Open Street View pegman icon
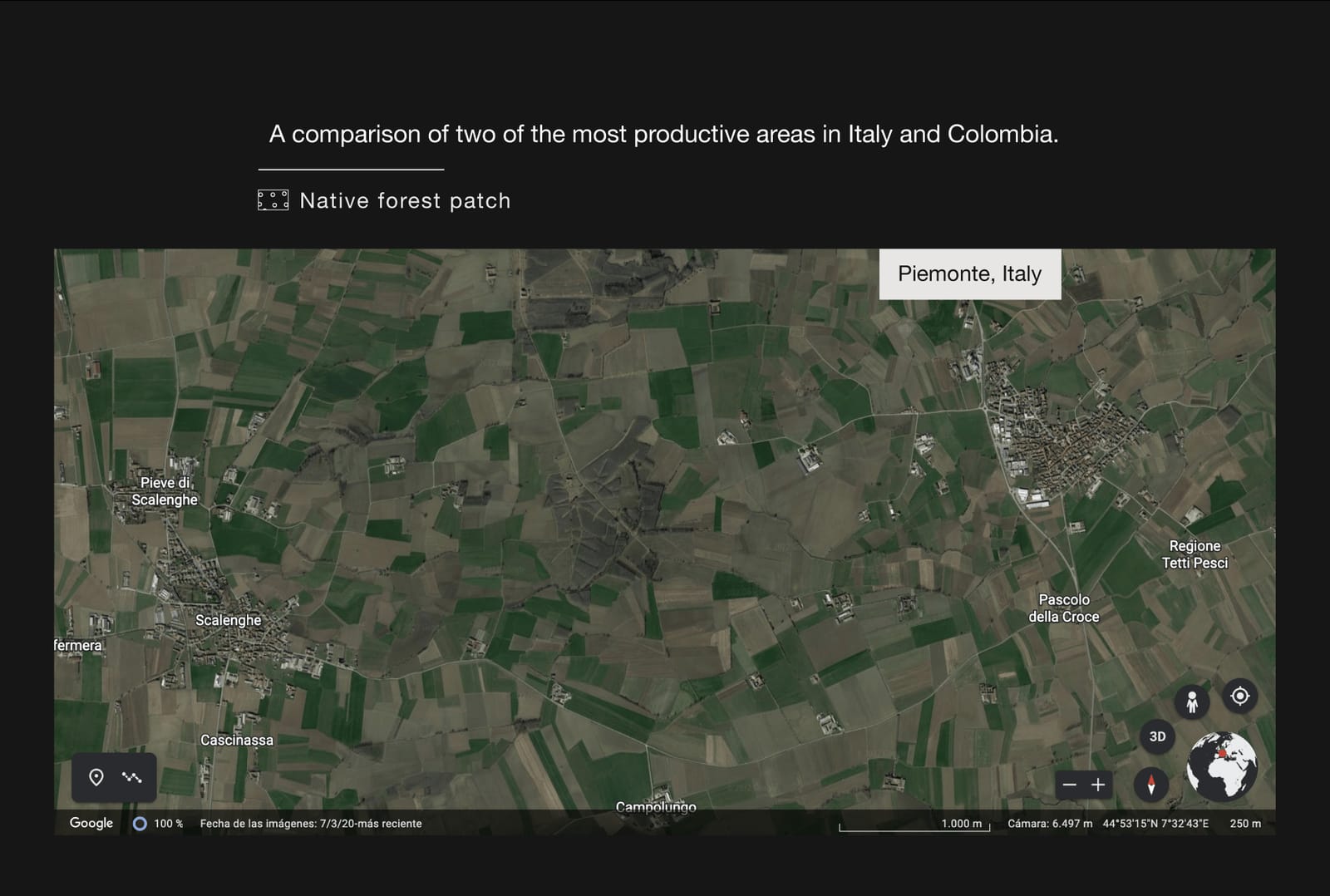Image resolution: width=1330 pixels, height=896 pixels. 1191,702
